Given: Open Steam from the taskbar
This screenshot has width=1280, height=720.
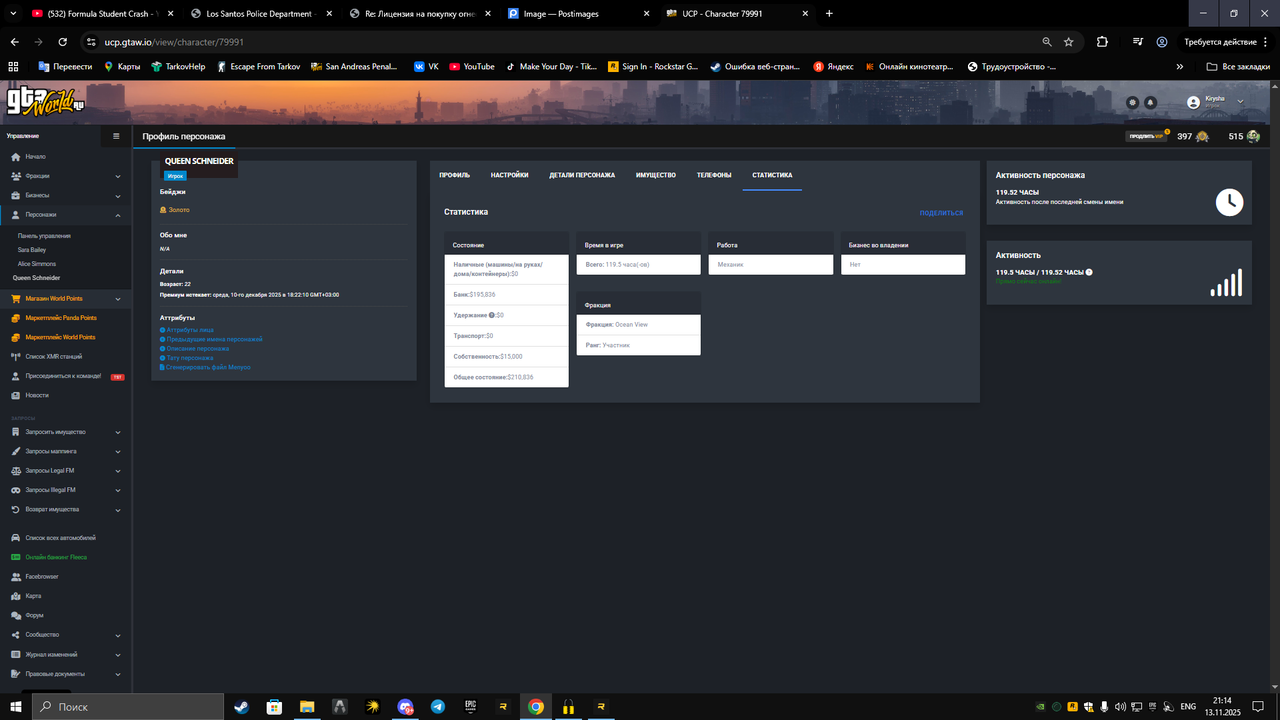Looking at the screenshot, I should tap(241, 706).
